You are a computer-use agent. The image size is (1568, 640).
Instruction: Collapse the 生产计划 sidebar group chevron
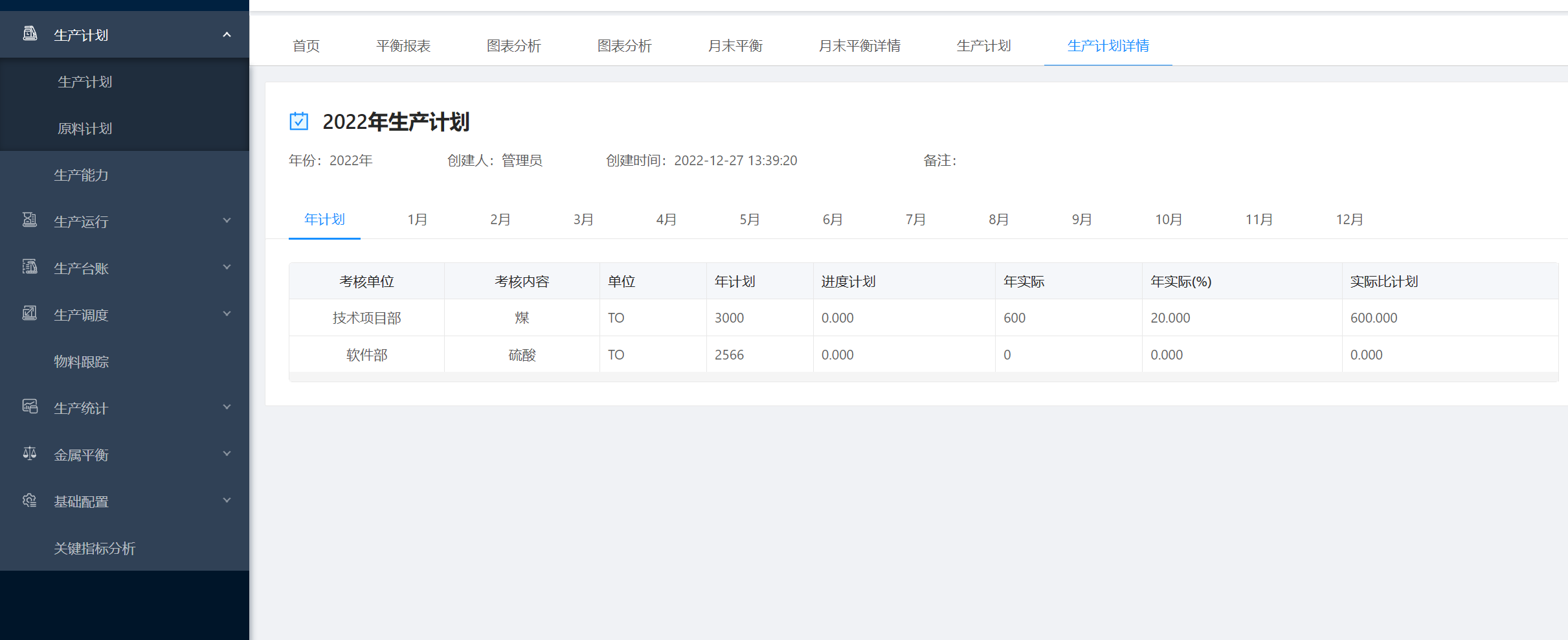227,35
